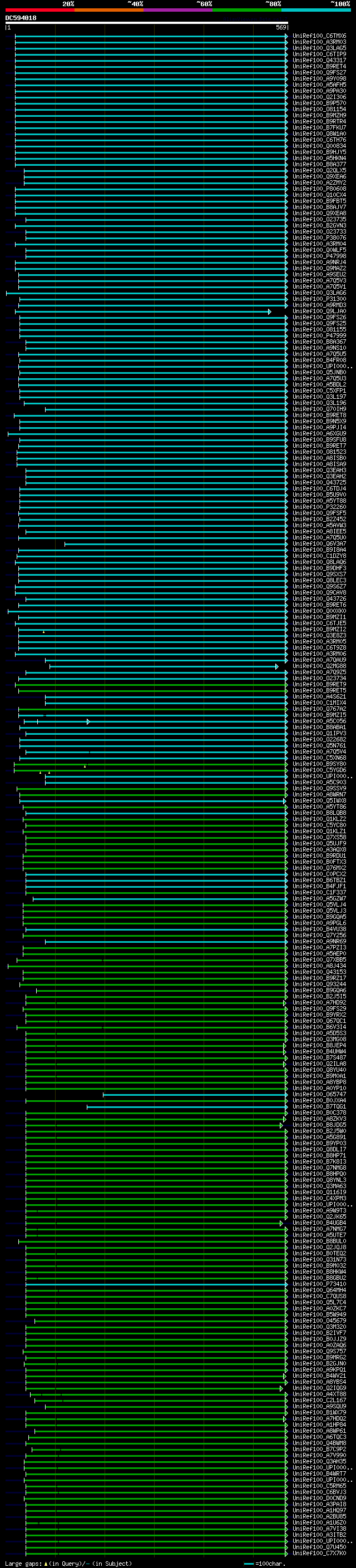Click hit UniRef100_A4S621
Image resolution: width=356 pixels, height=1568 pixels.
coord(319,697)
